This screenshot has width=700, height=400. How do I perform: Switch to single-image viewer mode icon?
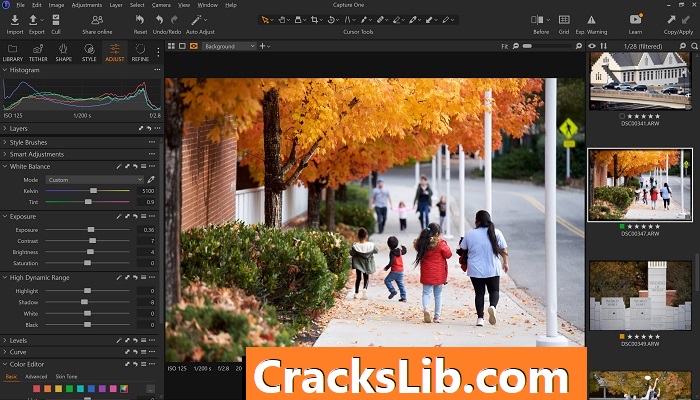click(182, 46)
